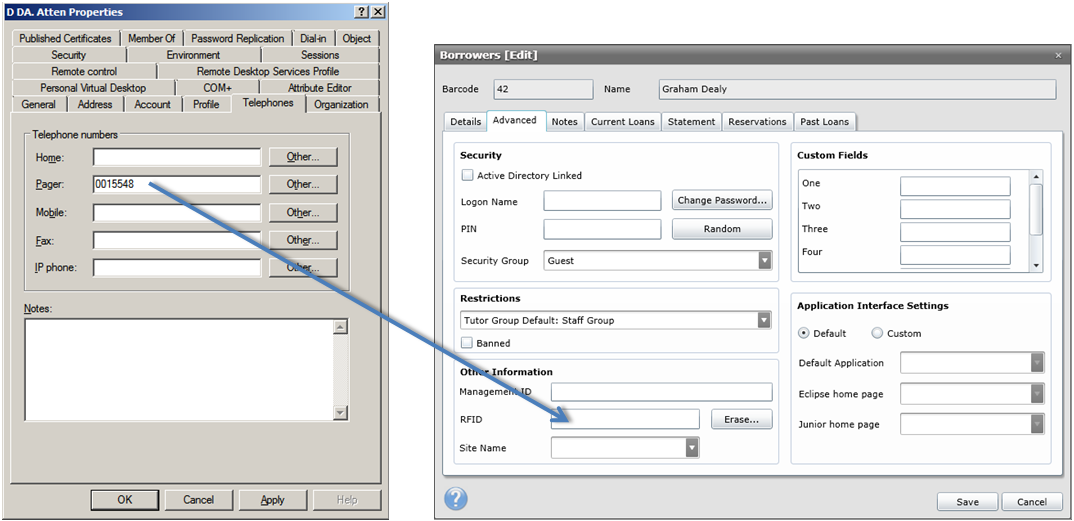The width and height of the screenshot is (1074, 521).
Task: Select the Custom interface radio button
Action: click(877, 333)
